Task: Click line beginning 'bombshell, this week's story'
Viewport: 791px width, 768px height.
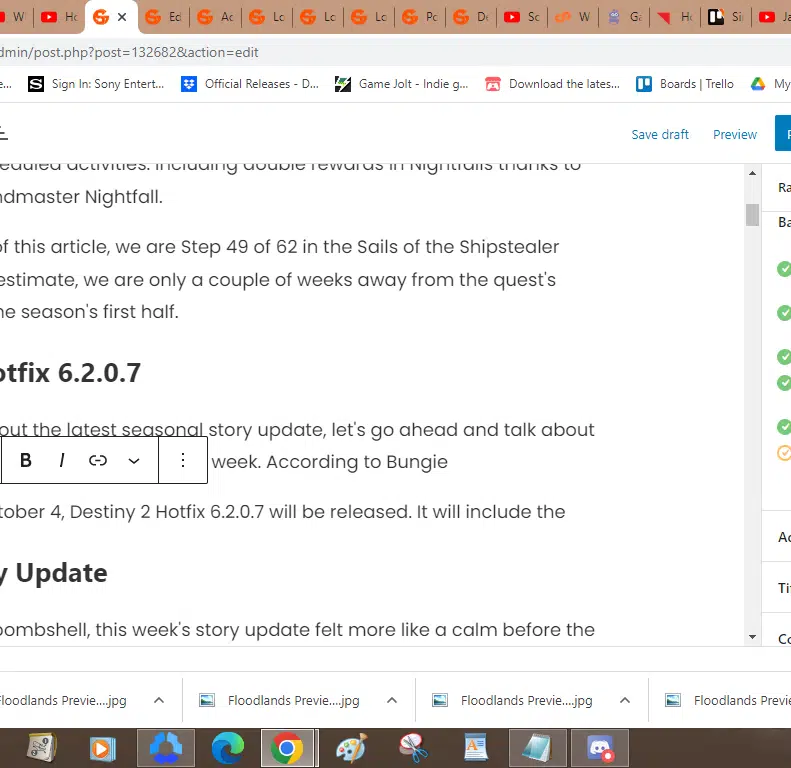Action: pyautogui.click(x=297, y=630)
